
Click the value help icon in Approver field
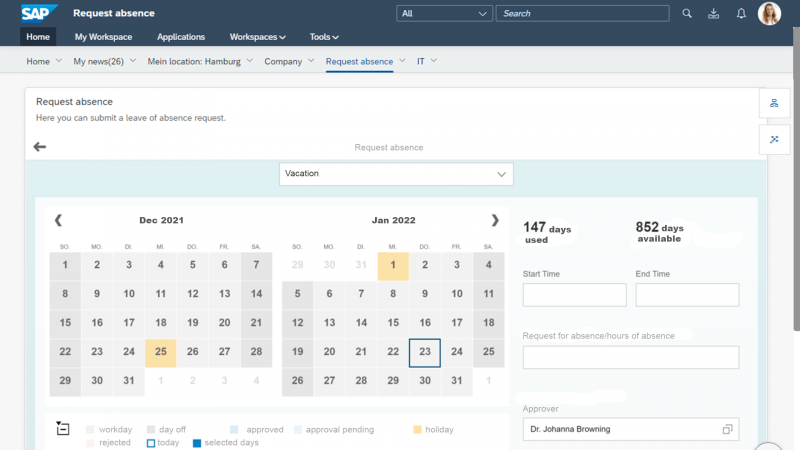728,429
